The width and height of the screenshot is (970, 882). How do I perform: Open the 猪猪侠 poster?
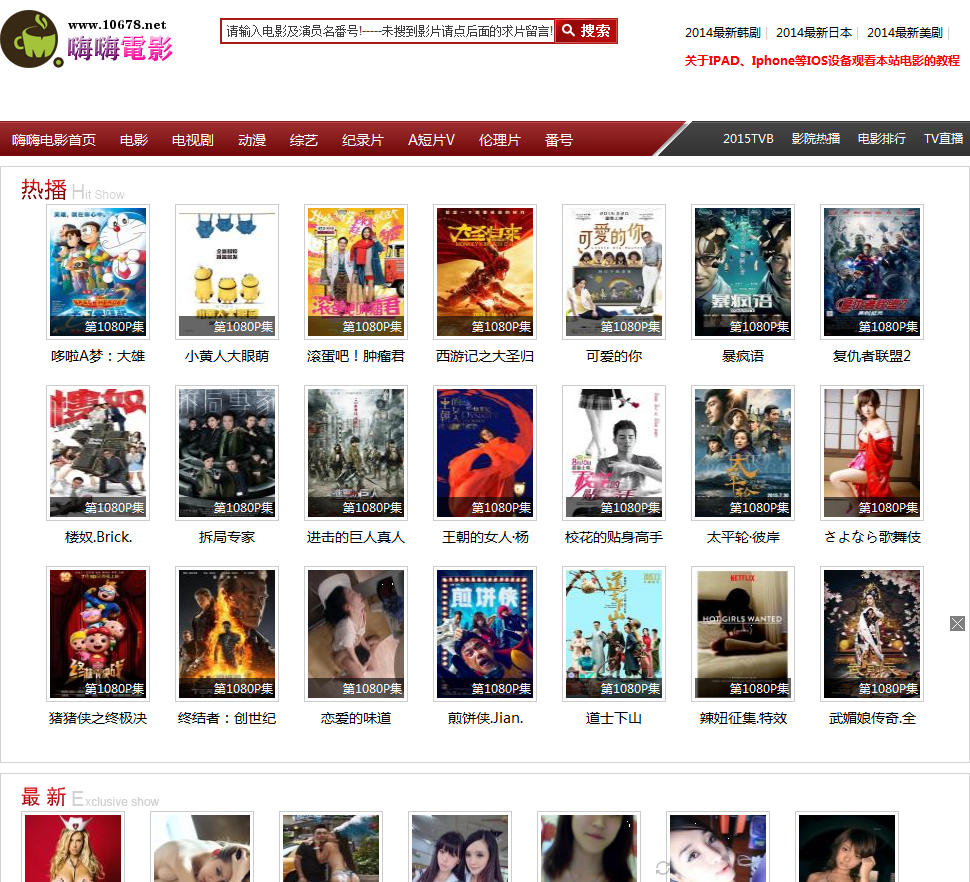98,634
